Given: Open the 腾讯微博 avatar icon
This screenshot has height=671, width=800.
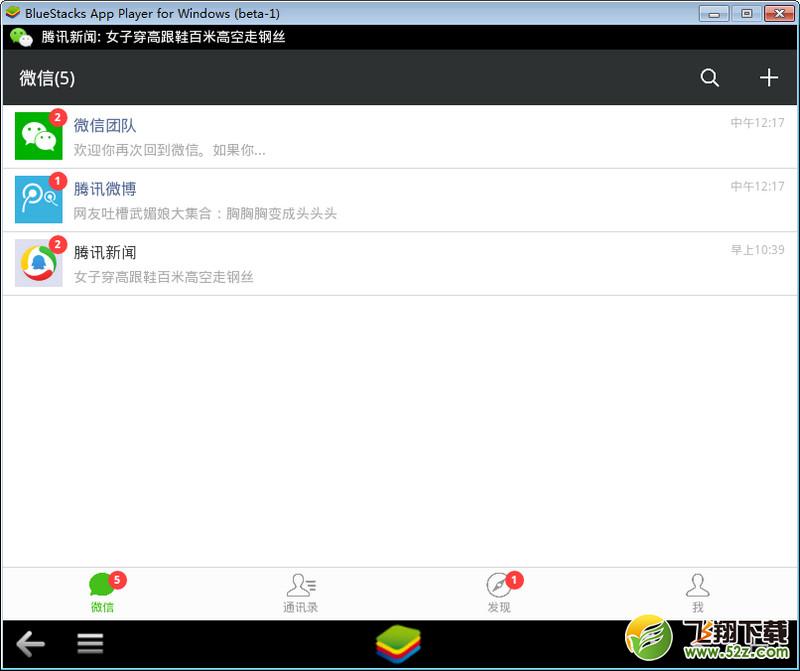Looking at the screenshot, I should pos(39,200).
